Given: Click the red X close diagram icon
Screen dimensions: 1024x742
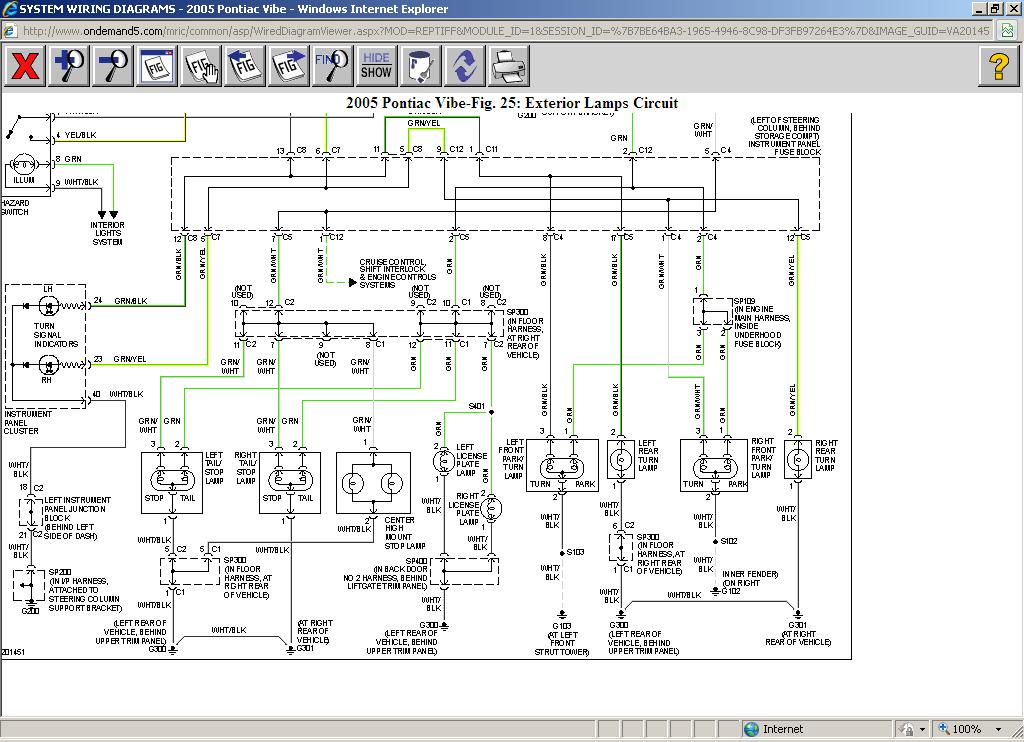Looking at the screenshot, I should point(26,67).
